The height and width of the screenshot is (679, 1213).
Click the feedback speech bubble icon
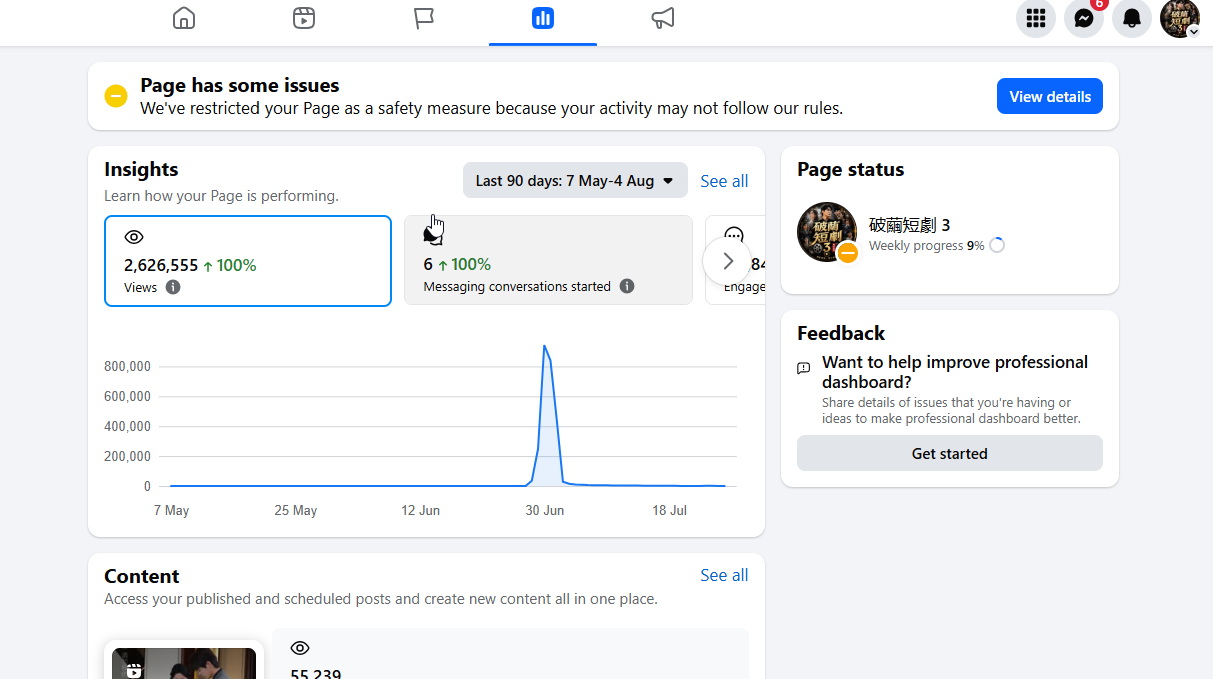pos(804,368)
